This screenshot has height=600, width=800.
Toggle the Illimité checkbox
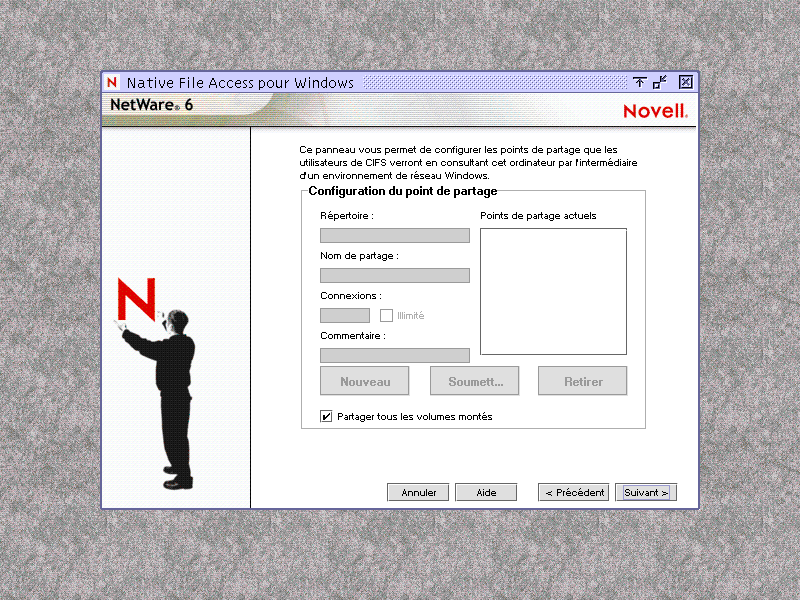pos(386,315)
